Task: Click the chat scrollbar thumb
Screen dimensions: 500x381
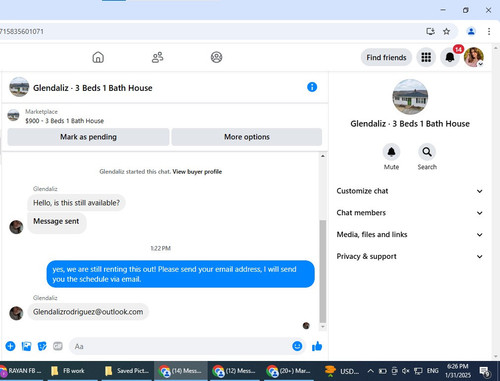Action: pos(322,271)
